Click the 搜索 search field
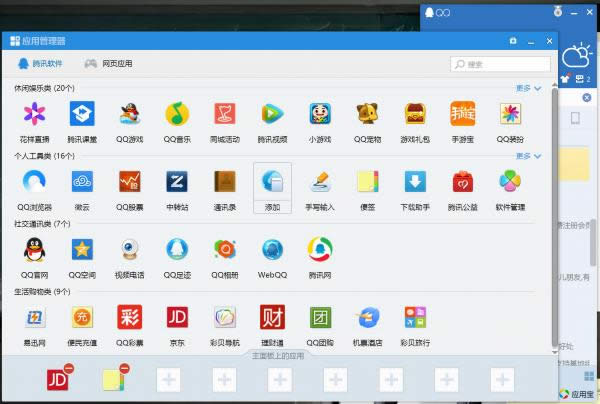Screen dimensions: 600x404 [x=505, y=64]
